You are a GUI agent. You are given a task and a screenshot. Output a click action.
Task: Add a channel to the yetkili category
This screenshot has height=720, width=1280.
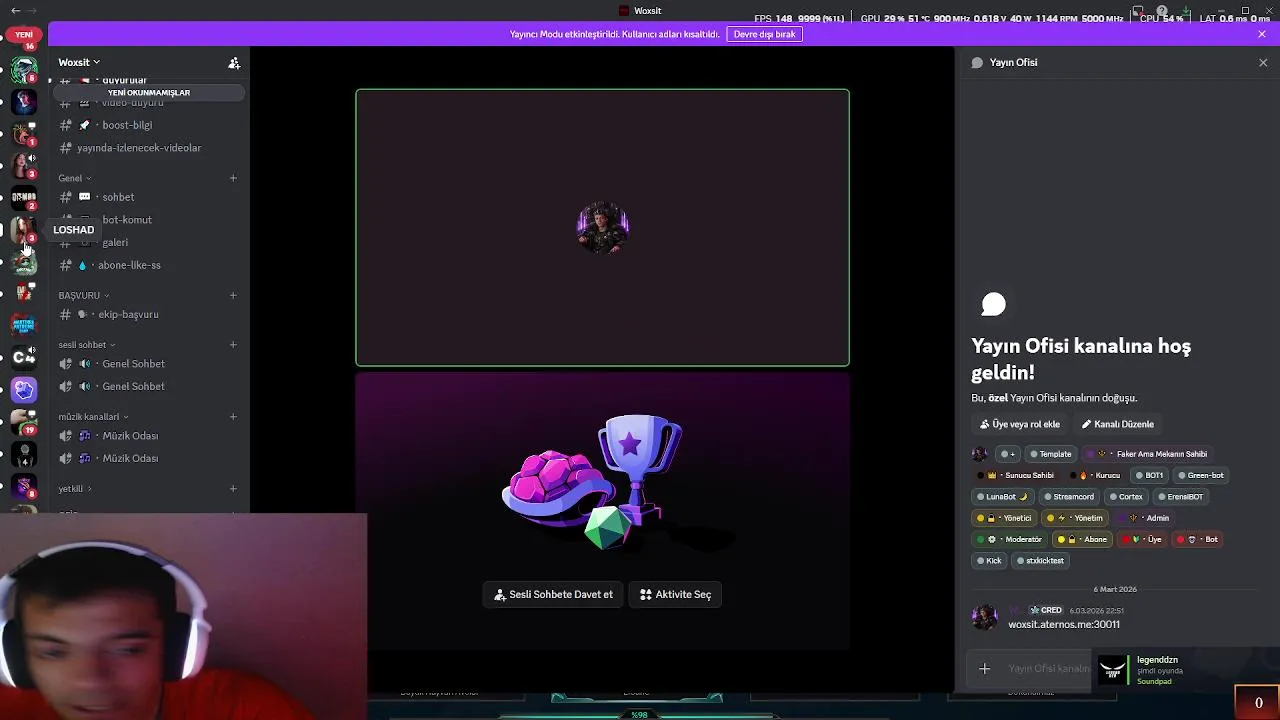233,489
